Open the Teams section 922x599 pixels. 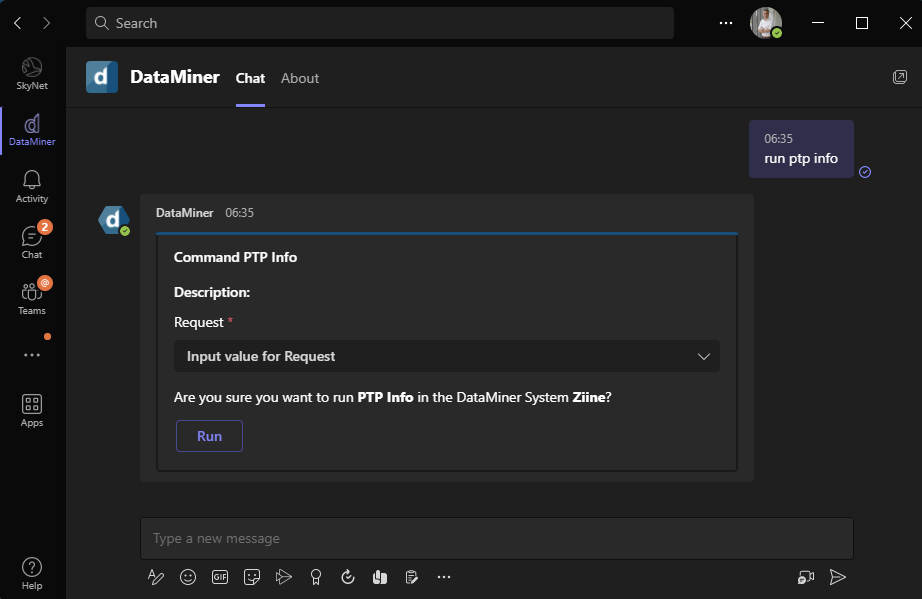[x=32, y=298]
